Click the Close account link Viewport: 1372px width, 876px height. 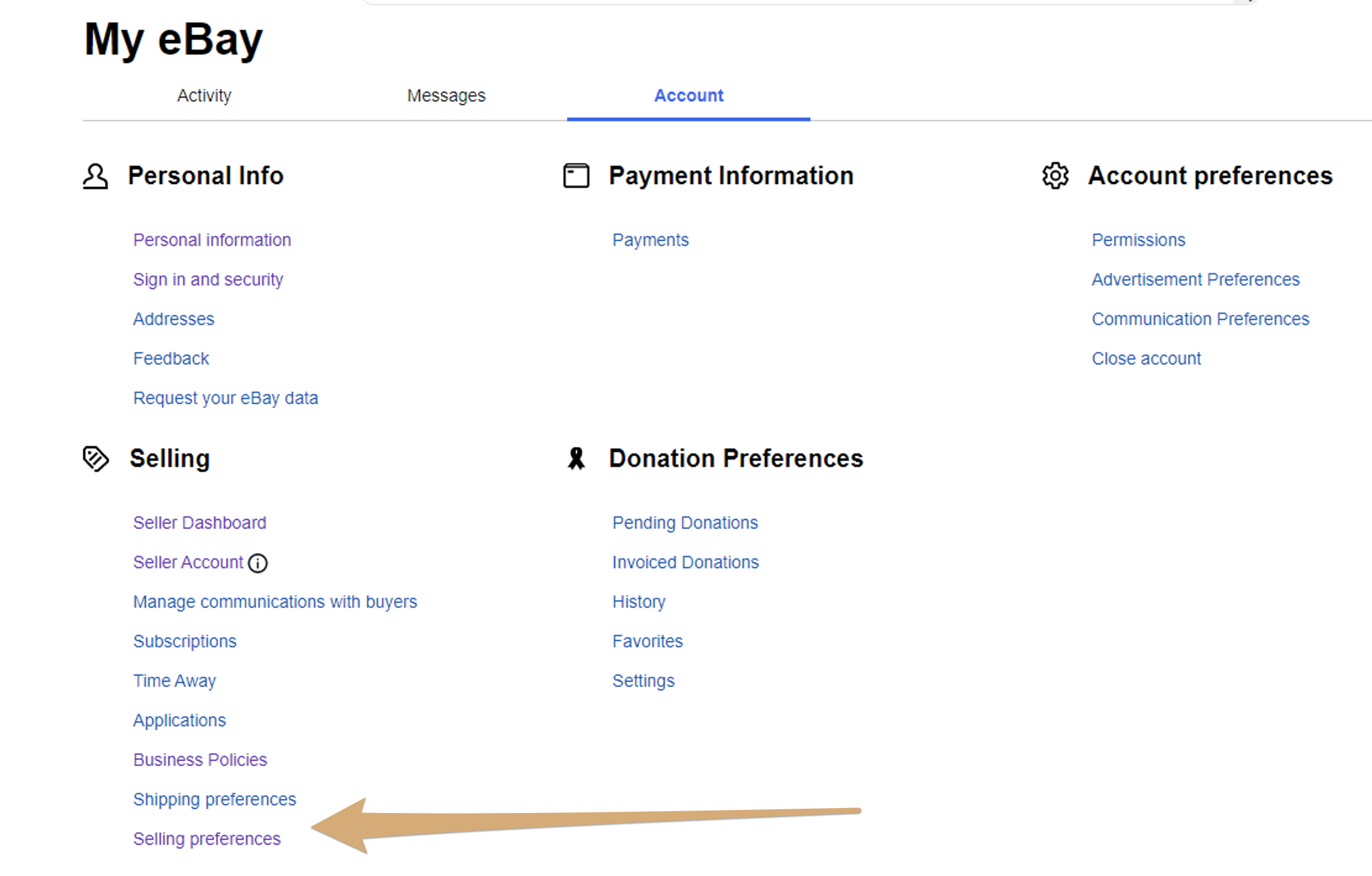[1146, 358]
